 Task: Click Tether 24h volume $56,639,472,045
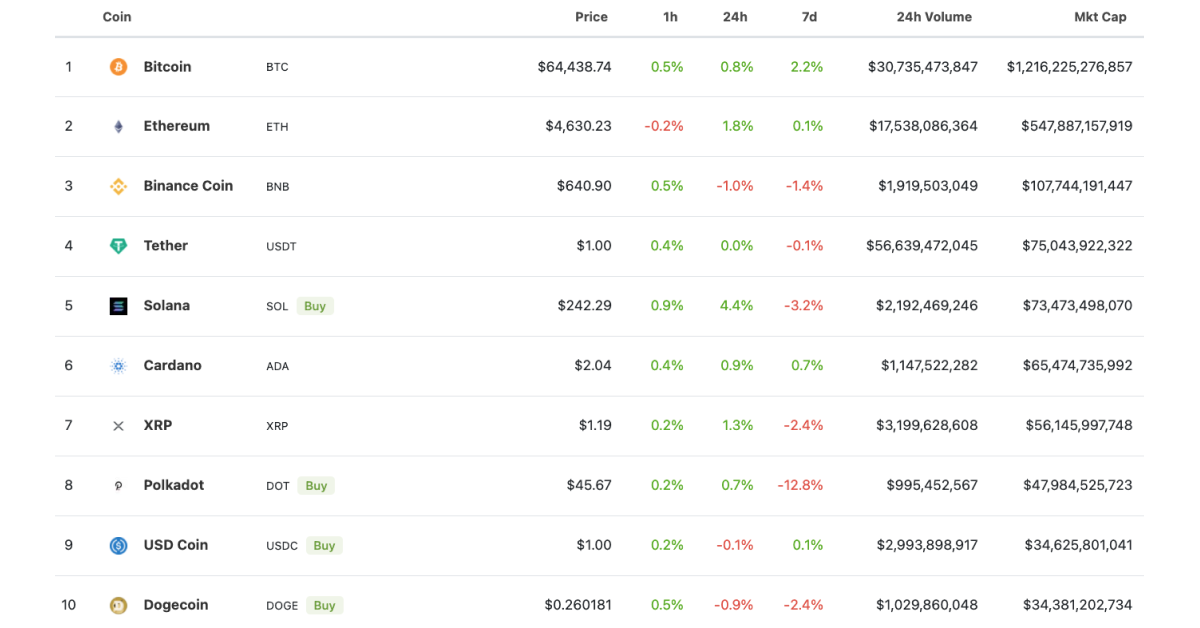pos(922,246)
